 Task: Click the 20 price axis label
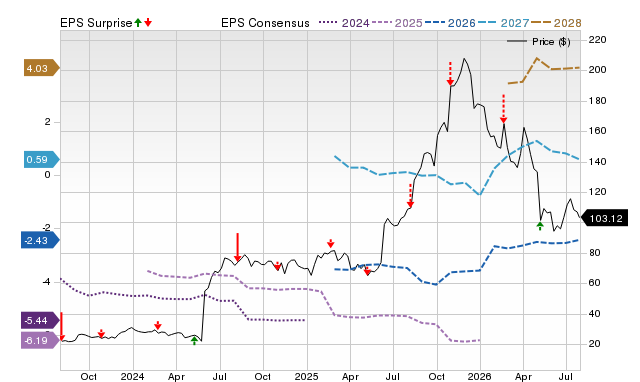tap(595, 344)
